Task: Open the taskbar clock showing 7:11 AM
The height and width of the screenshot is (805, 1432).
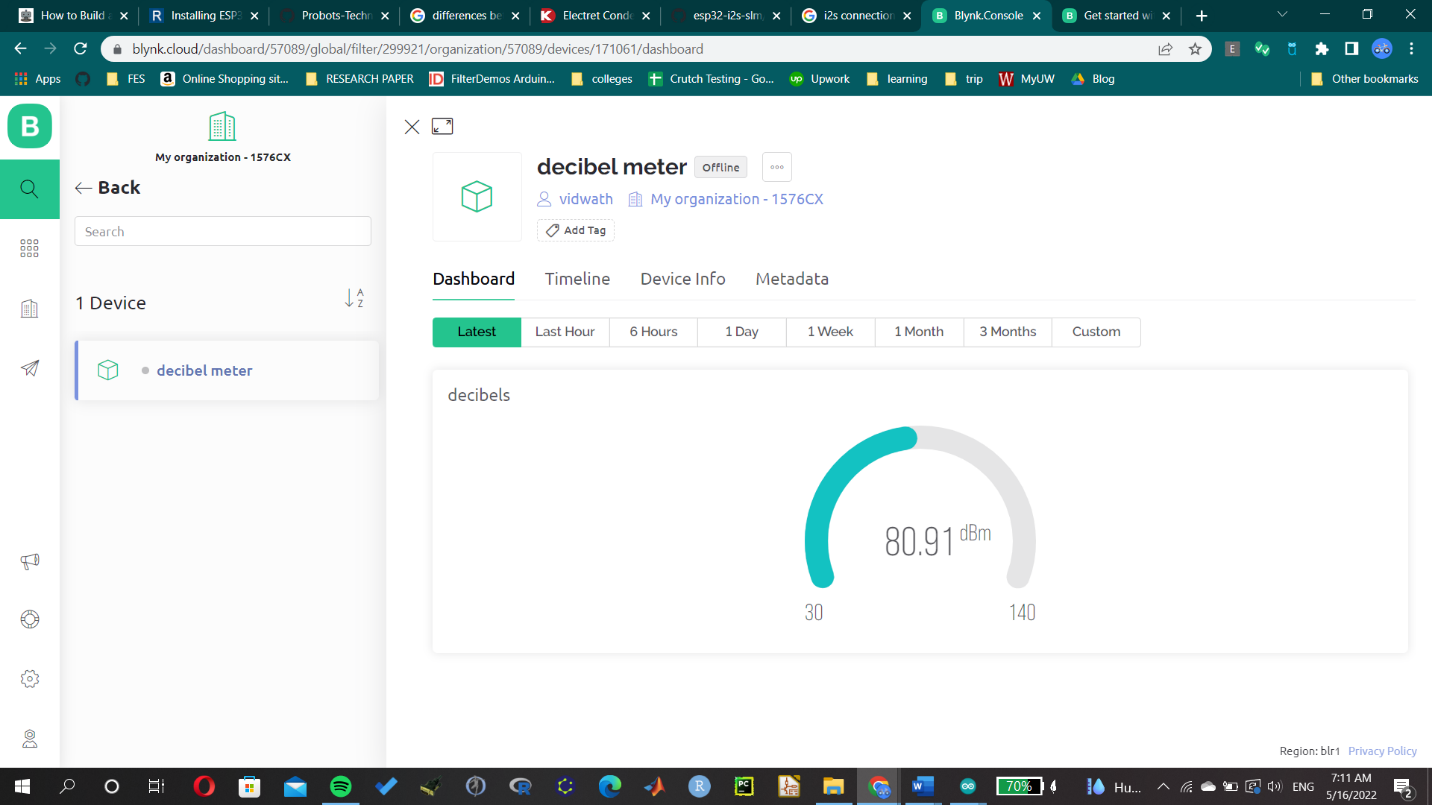Action: click(x=1351, y=786)
